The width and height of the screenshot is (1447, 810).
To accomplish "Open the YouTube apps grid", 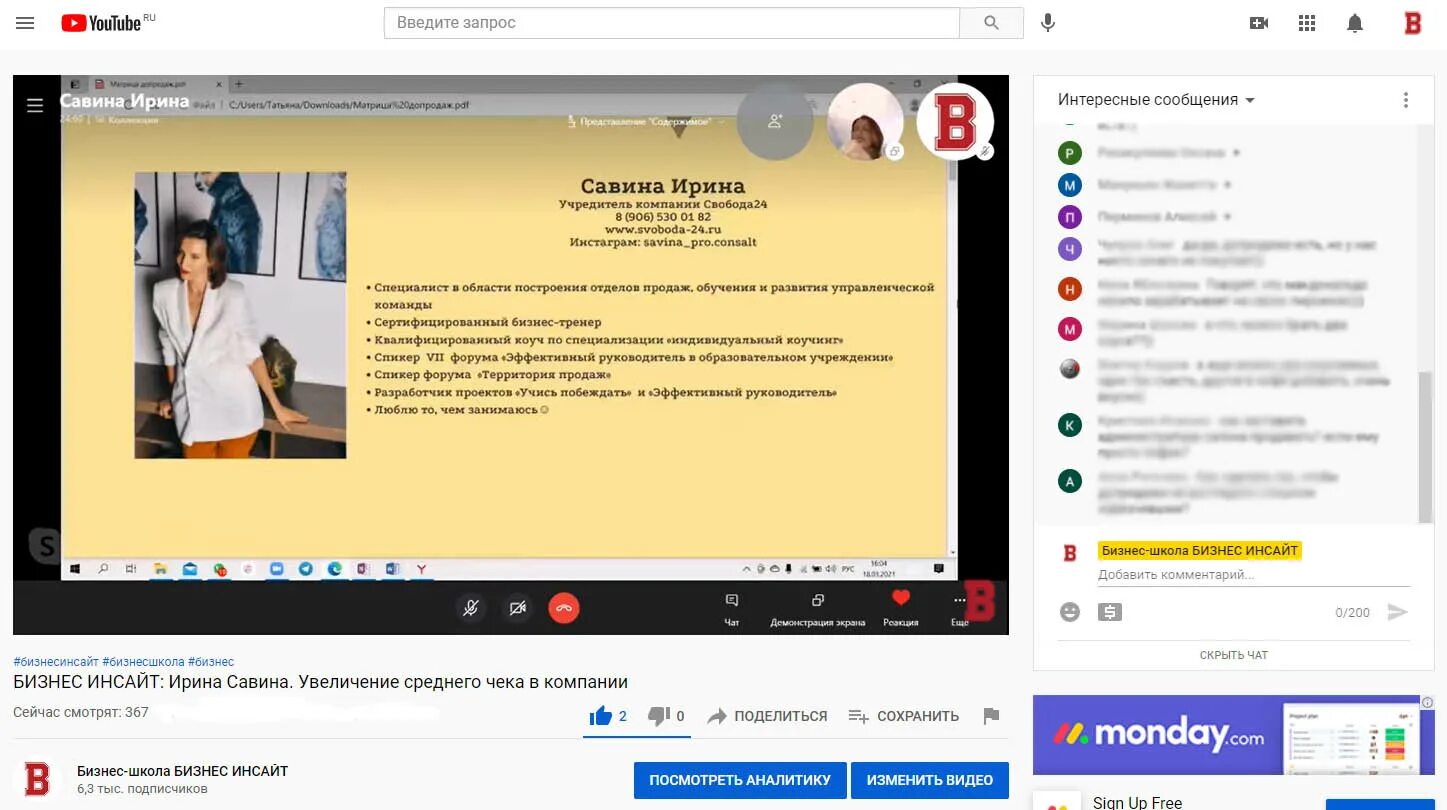I will click(x=1307, y=23).
